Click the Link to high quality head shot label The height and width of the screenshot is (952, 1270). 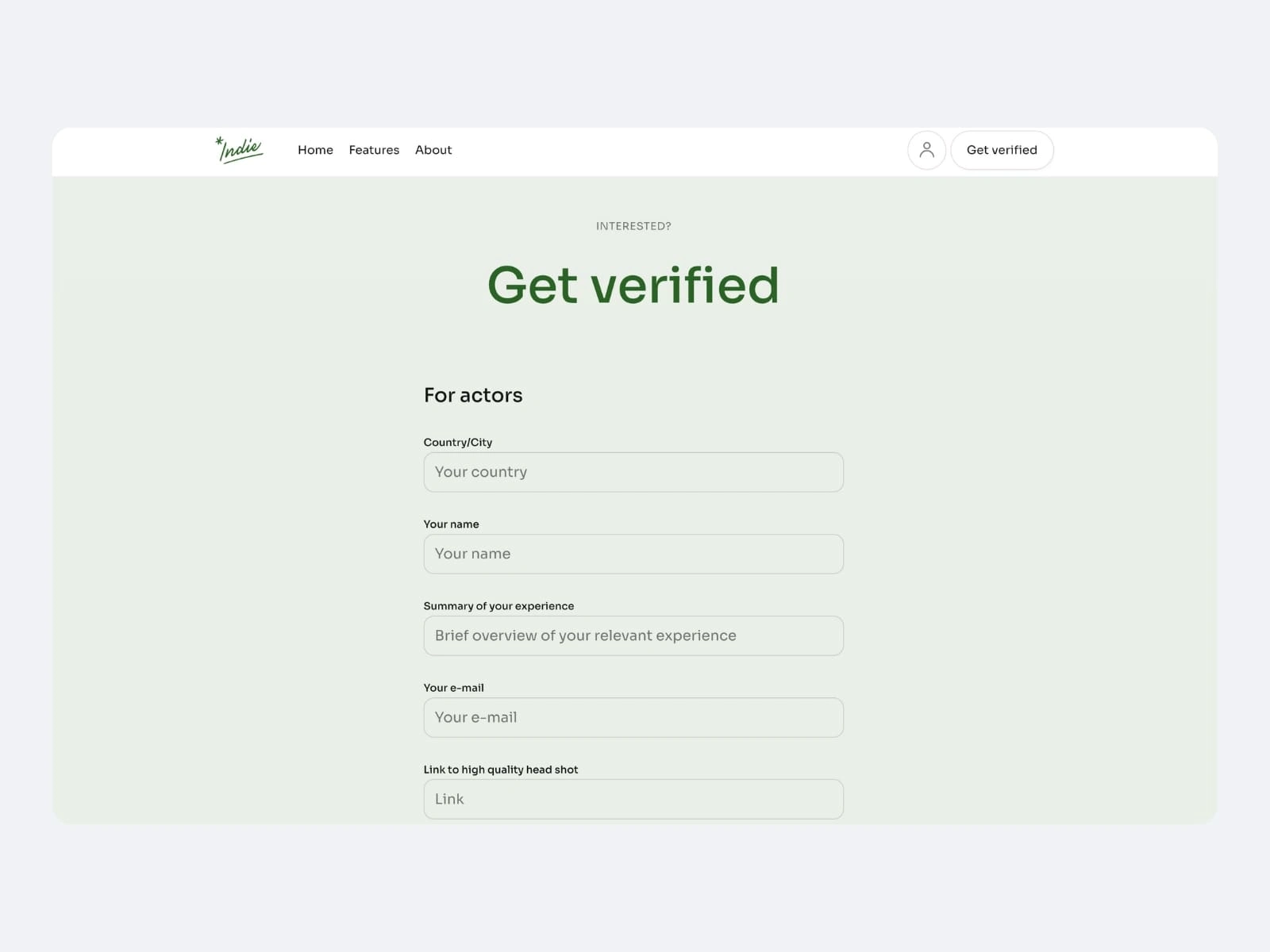pos(501,770)
